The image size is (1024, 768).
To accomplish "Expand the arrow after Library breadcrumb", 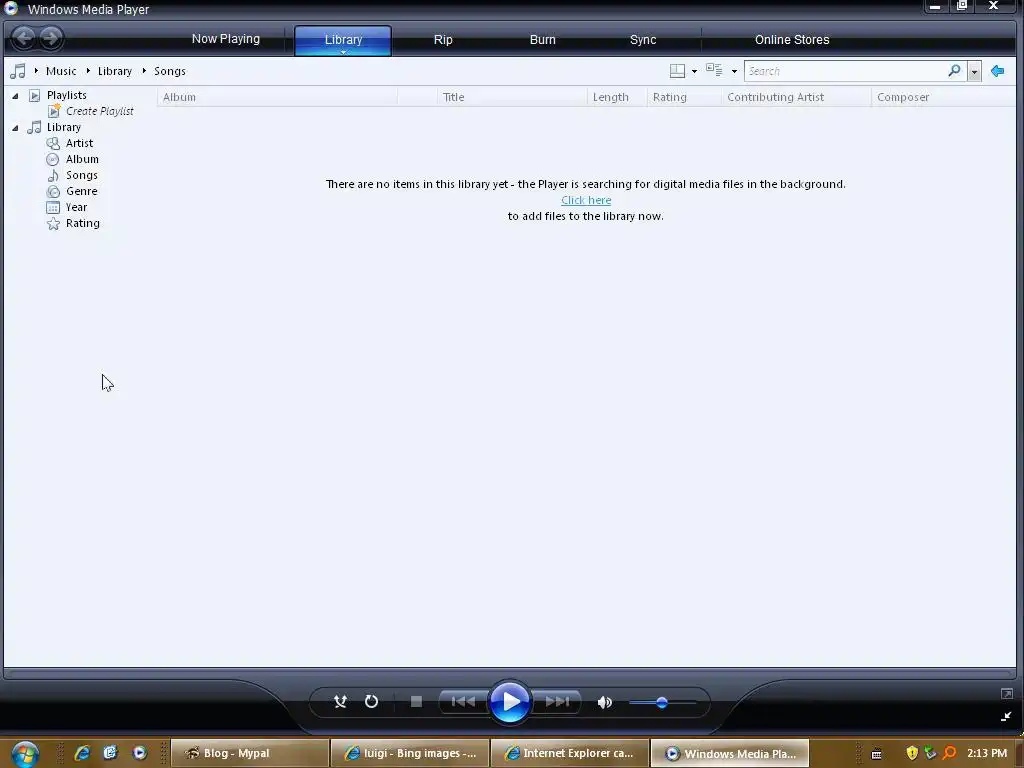I will (144, 71).
